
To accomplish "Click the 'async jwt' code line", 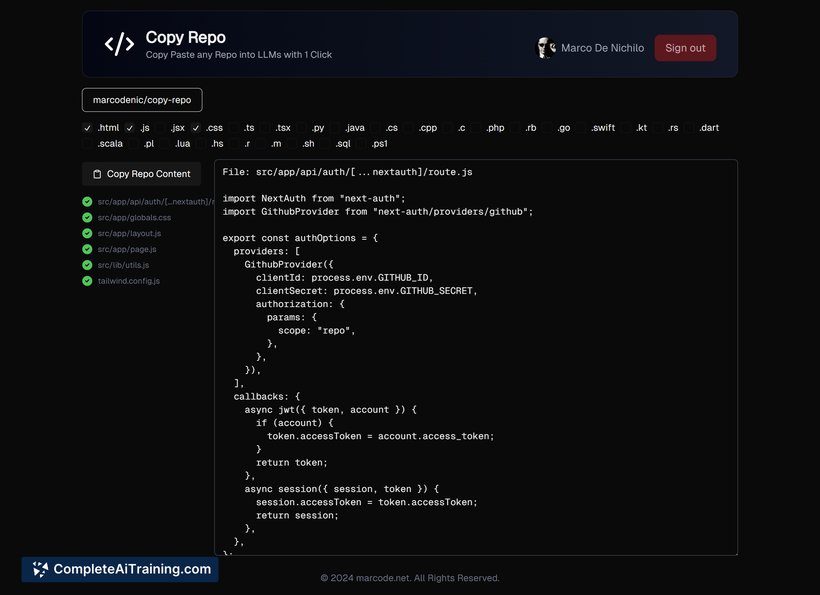I will pyautogui.click(x=331, y=410).
